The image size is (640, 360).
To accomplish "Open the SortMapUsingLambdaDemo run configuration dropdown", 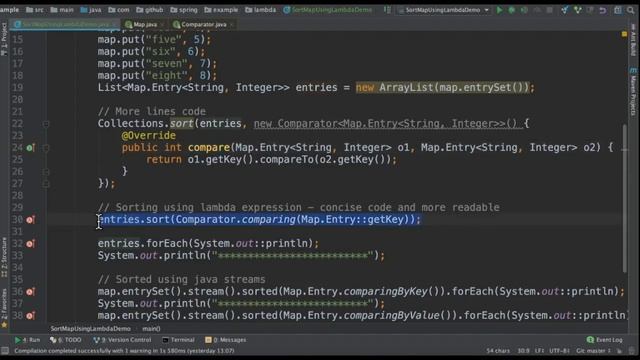I will (x=443, y=10).
